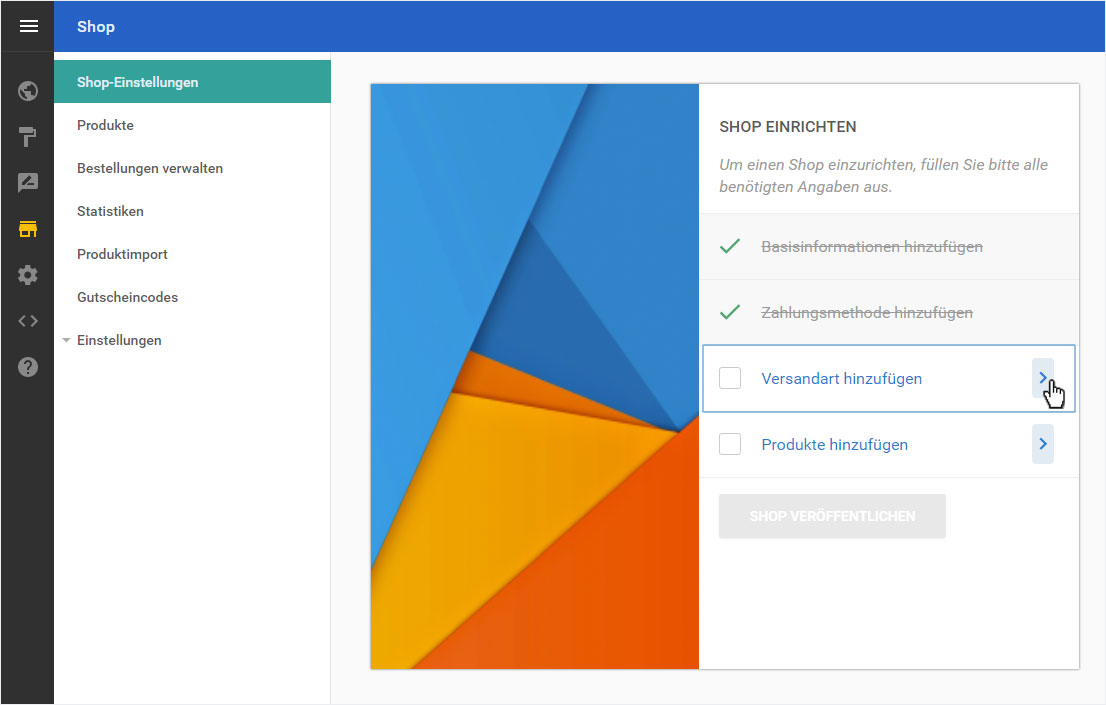
Task: Open Produktimport
Action: tap(122, 254)
